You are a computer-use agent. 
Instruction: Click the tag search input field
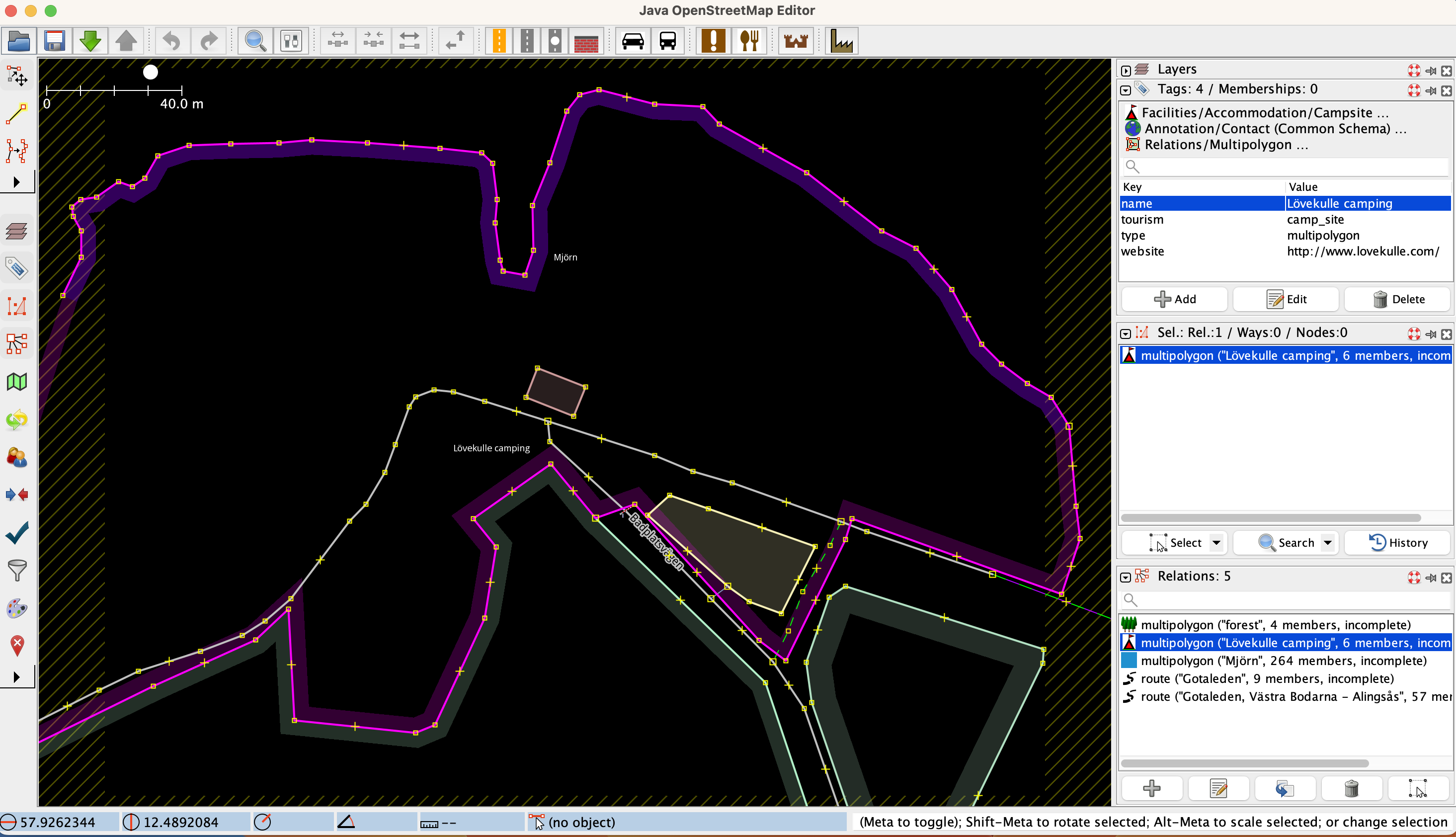point(1287,167)
